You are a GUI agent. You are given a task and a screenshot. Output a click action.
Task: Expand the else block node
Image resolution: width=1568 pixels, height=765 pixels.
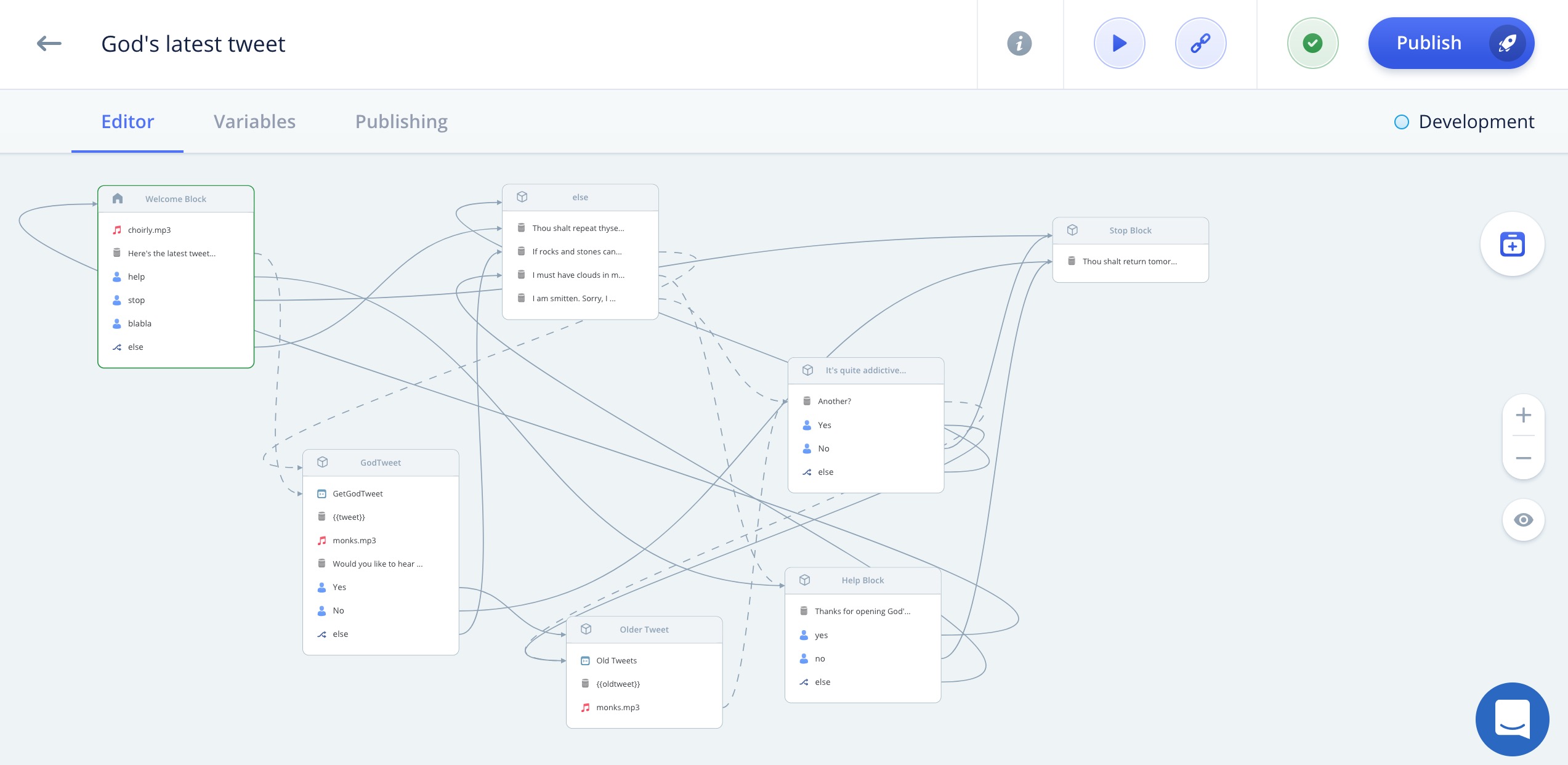(x=578, y=197)
